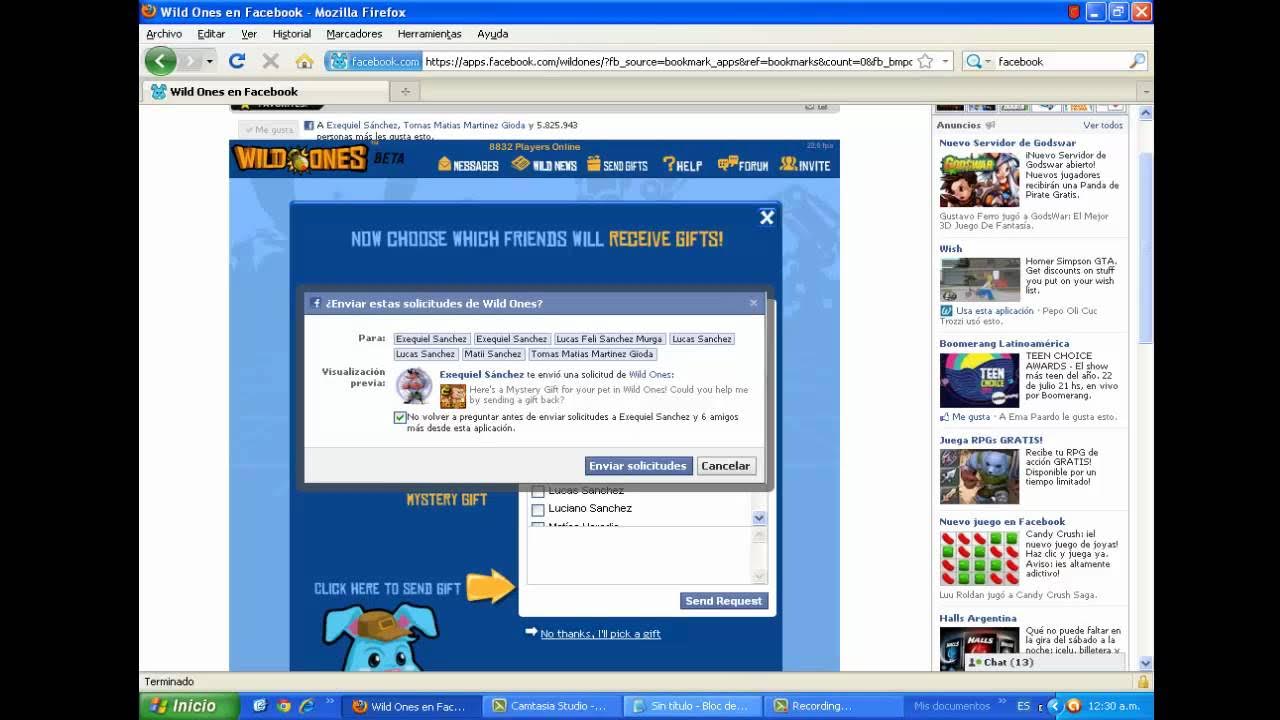1280x720 pixels.
Task: Check the Luciano Sanchez friend checkbox
Action: [538, 509]
